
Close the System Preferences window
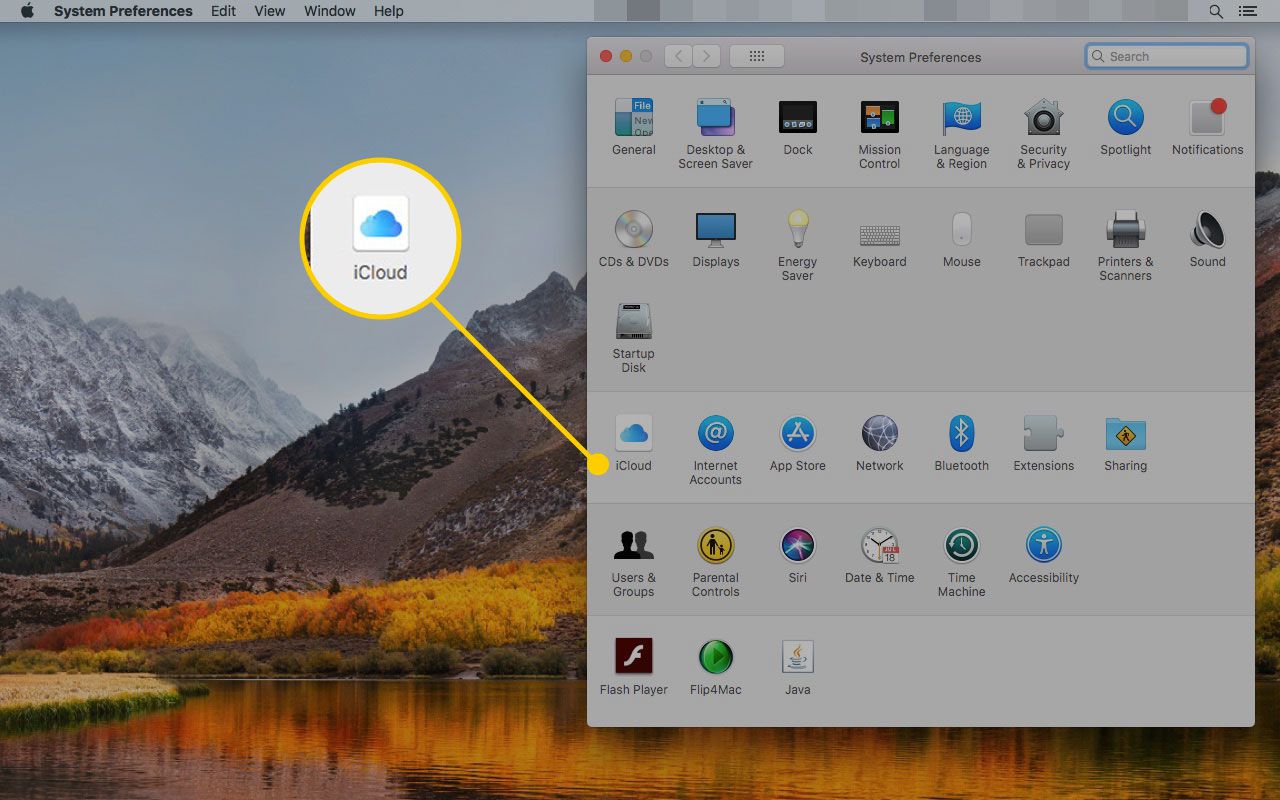point(606,56)
